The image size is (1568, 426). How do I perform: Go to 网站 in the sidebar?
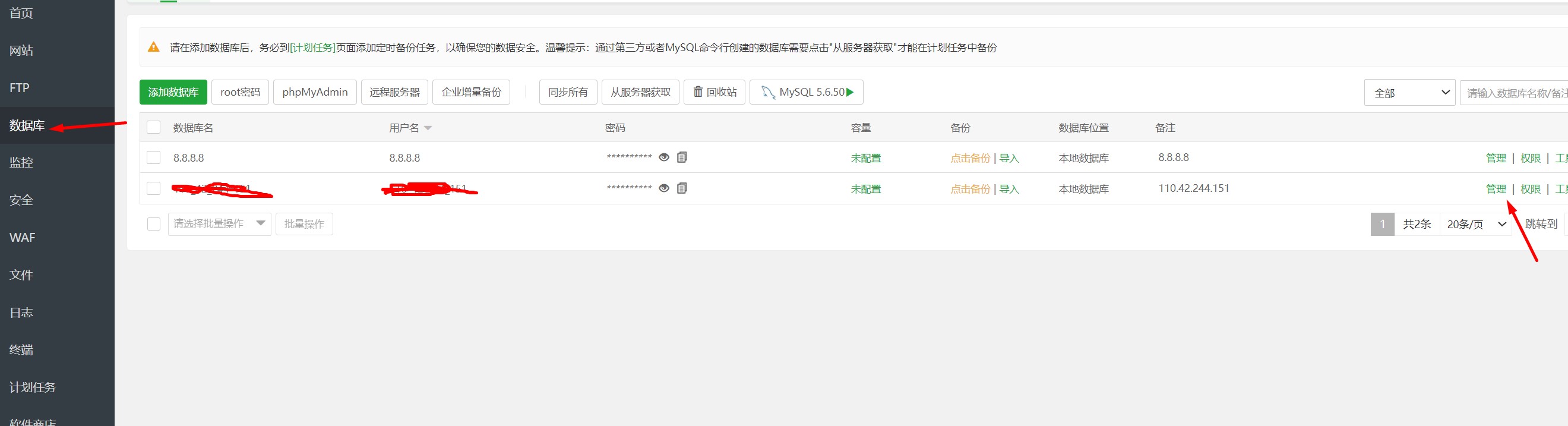pos(21,51)
